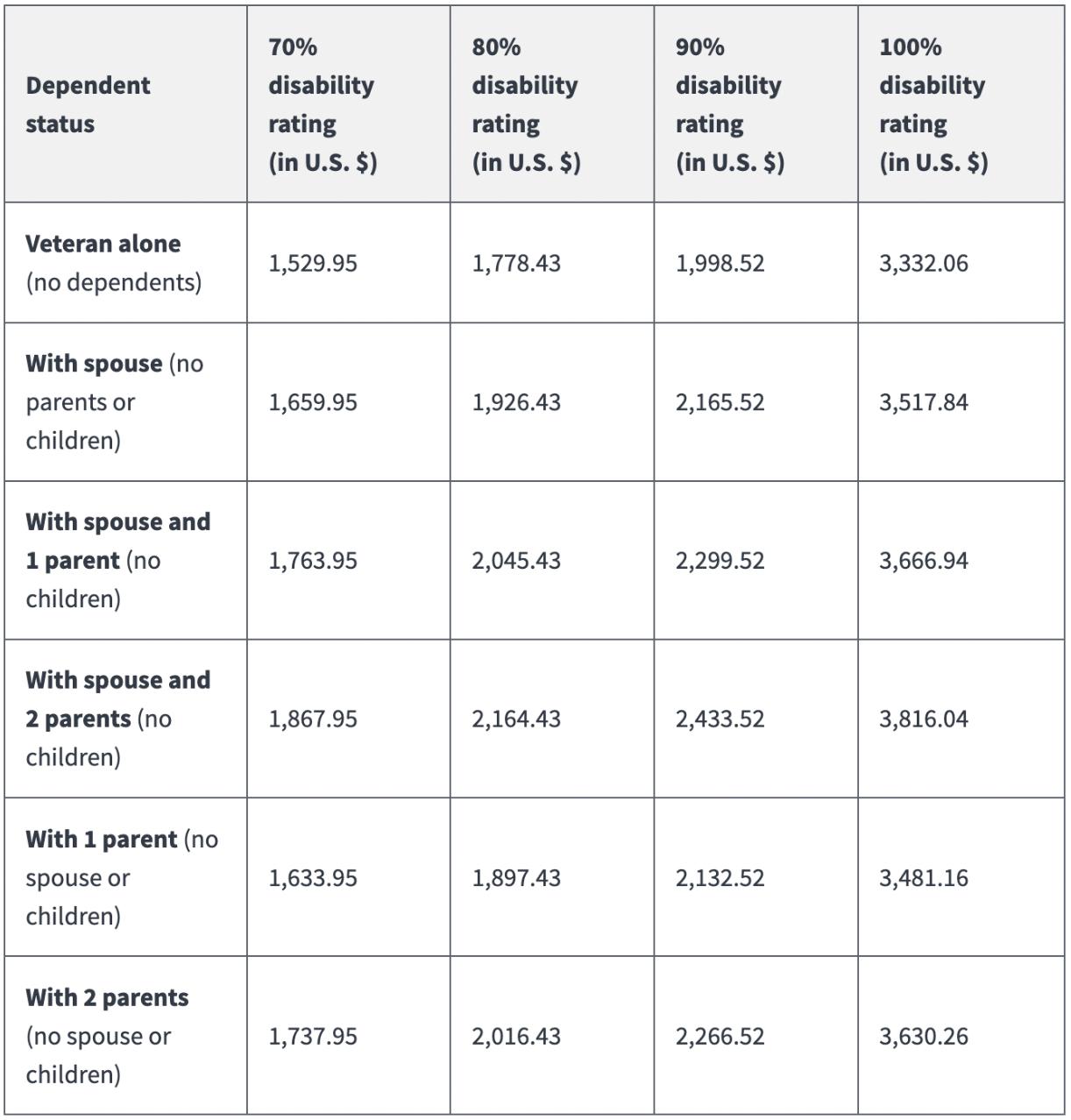Click the Dependent status column header
Image resolution: width=1071 pixels, height=1120 pixels.
(x=88, y=104)
